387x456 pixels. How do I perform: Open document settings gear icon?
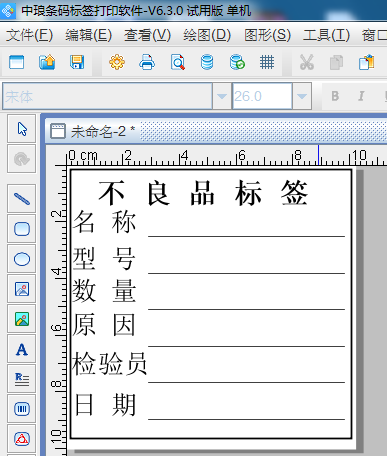pos(117,62)
